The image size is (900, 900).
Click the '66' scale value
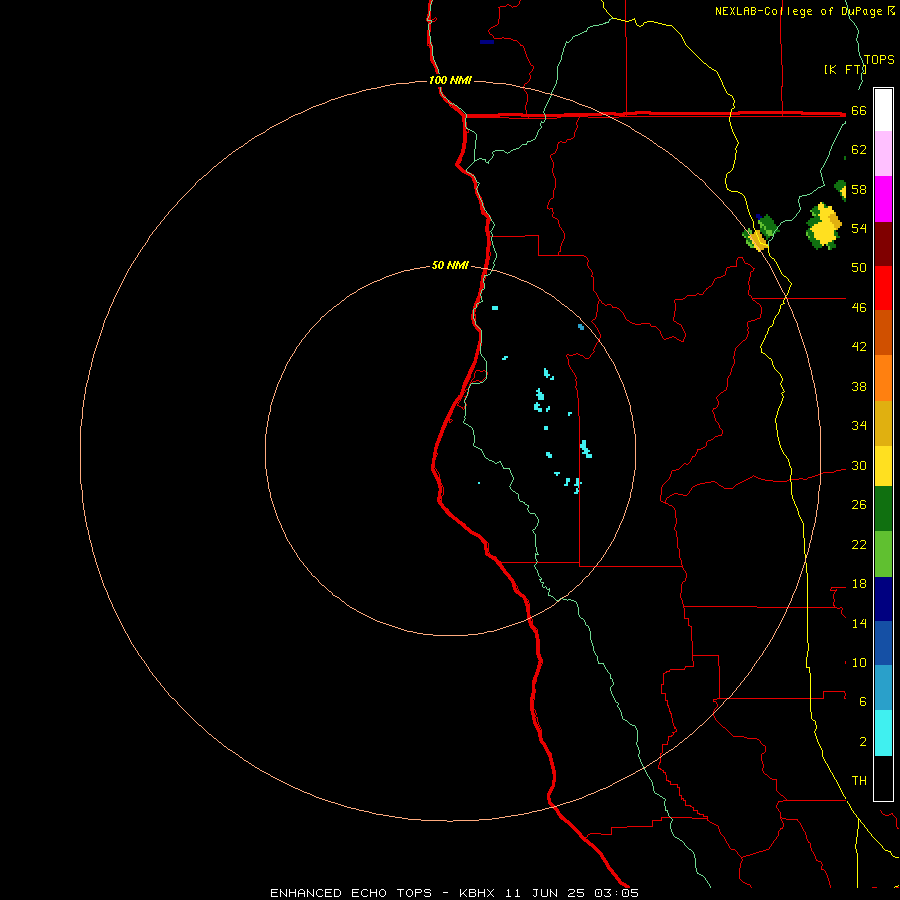pos(859,110)
